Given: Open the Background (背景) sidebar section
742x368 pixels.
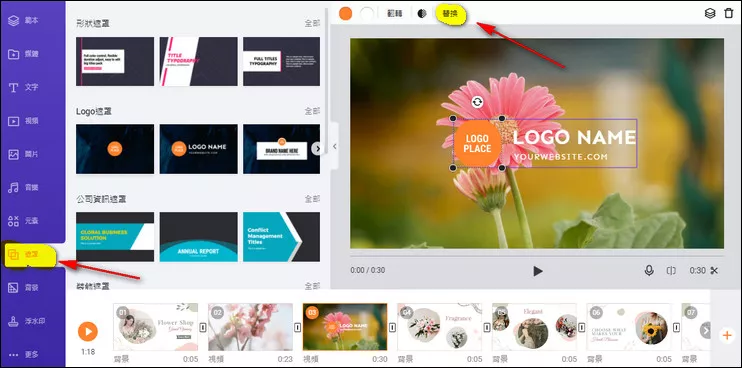Looking at the screenshot, I should 24,288.
